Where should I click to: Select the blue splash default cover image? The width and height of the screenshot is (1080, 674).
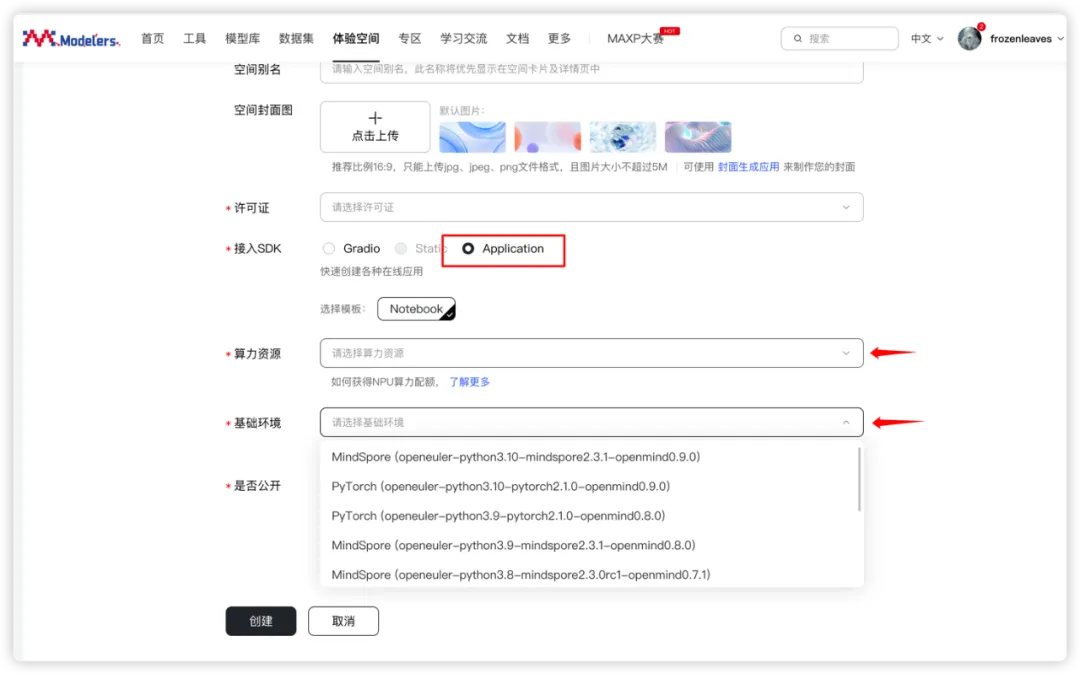click(x=623, y=137)
